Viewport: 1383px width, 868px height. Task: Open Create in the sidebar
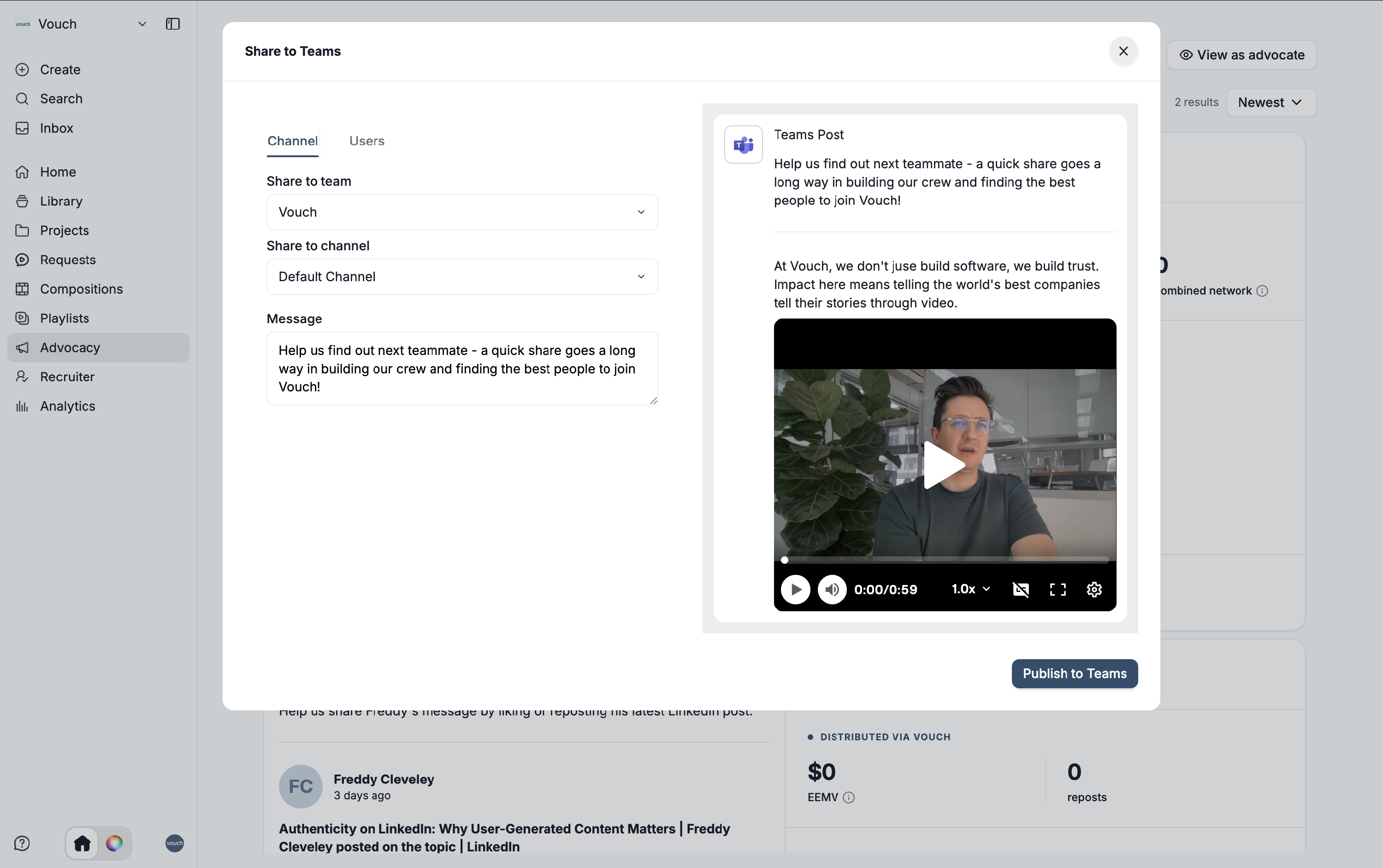[x=98, y=70]
